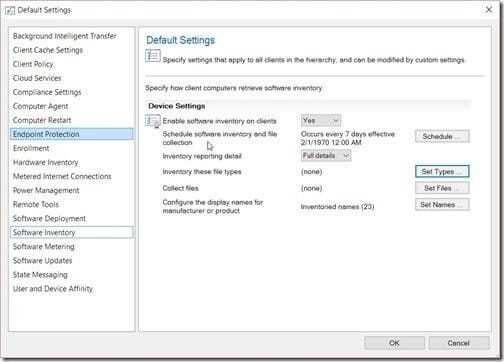Click the Set Files button
This screenshot has width=504, height=362.
pyautogui.click(x=442, y=188)
